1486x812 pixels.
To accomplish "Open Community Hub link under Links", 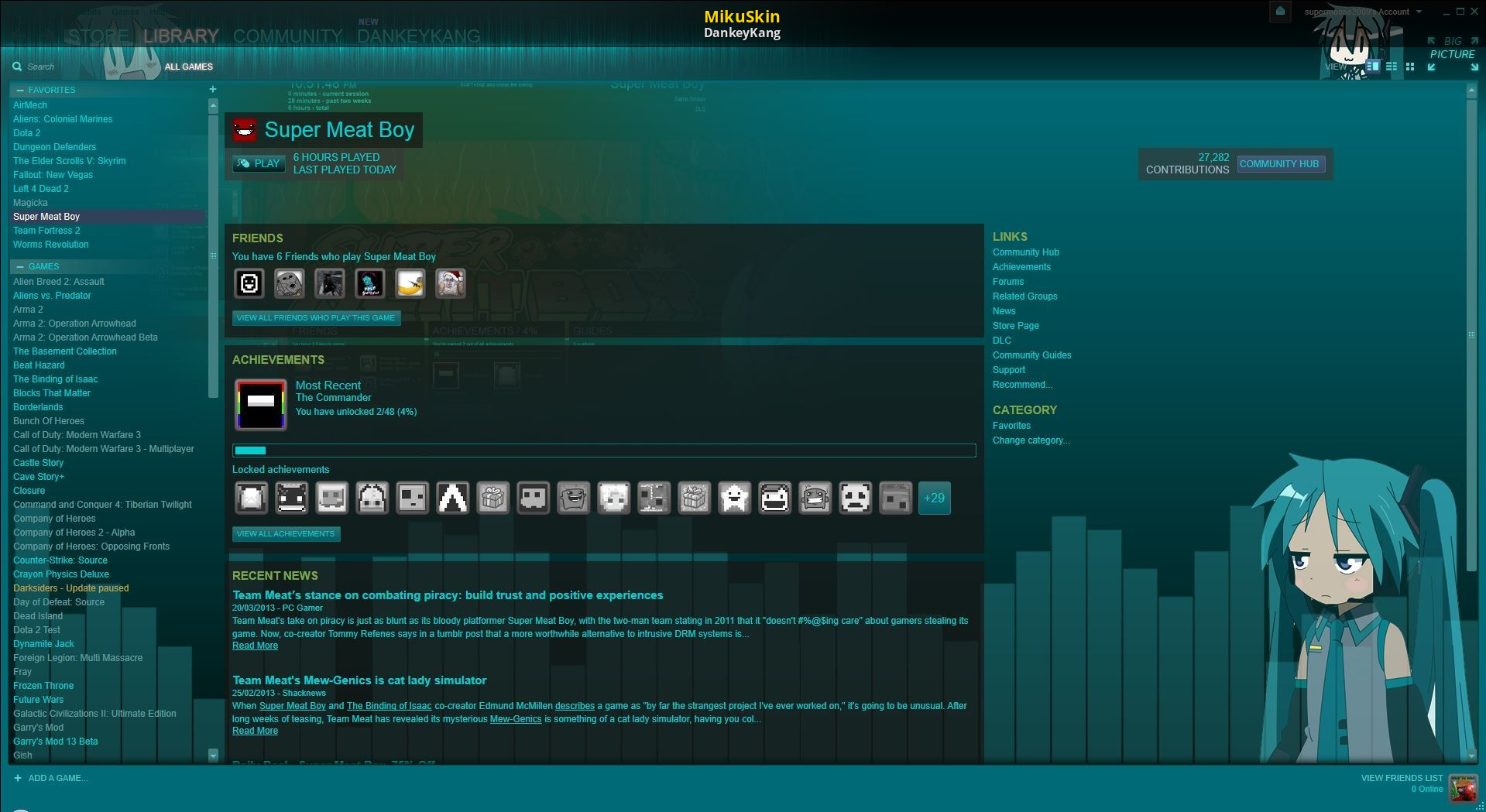I will coord(1025,252).
